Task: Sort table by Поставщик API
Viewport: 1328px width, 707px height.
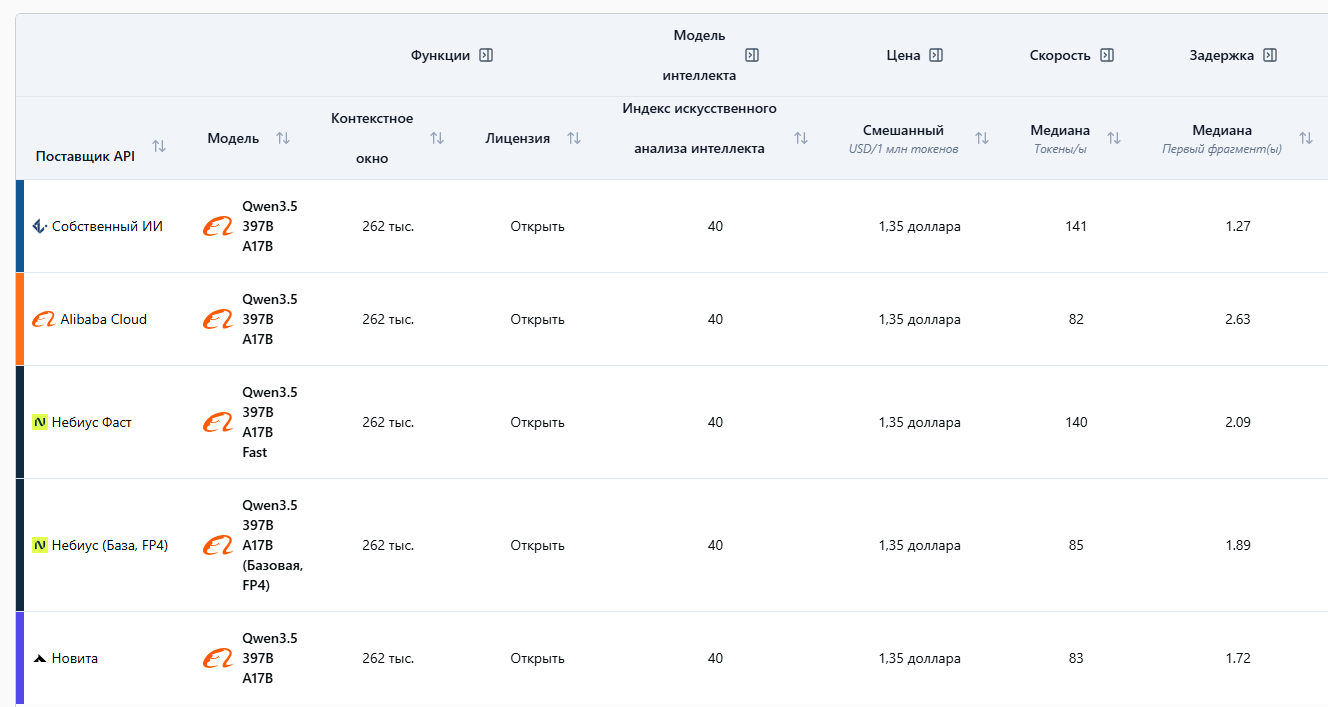Action: point(159,147)
